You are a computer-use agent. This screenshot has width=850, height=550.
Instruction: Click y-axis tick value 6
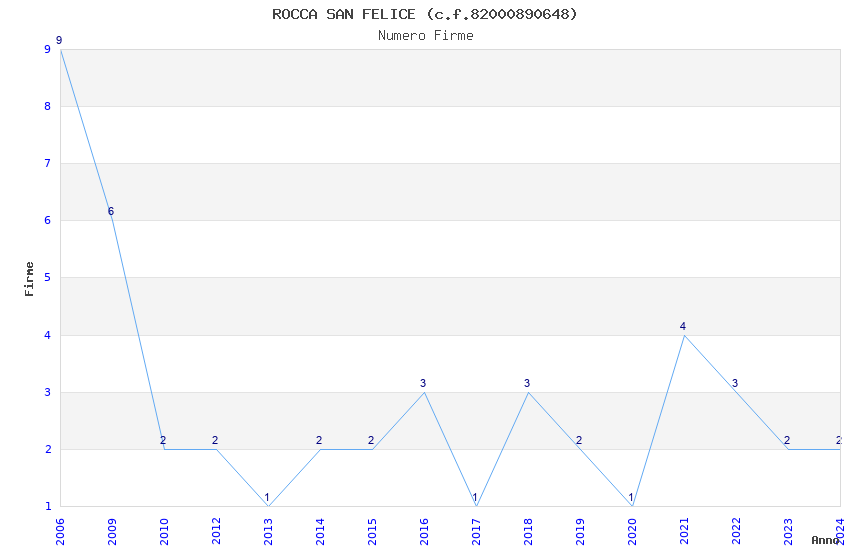coord(48,220)
